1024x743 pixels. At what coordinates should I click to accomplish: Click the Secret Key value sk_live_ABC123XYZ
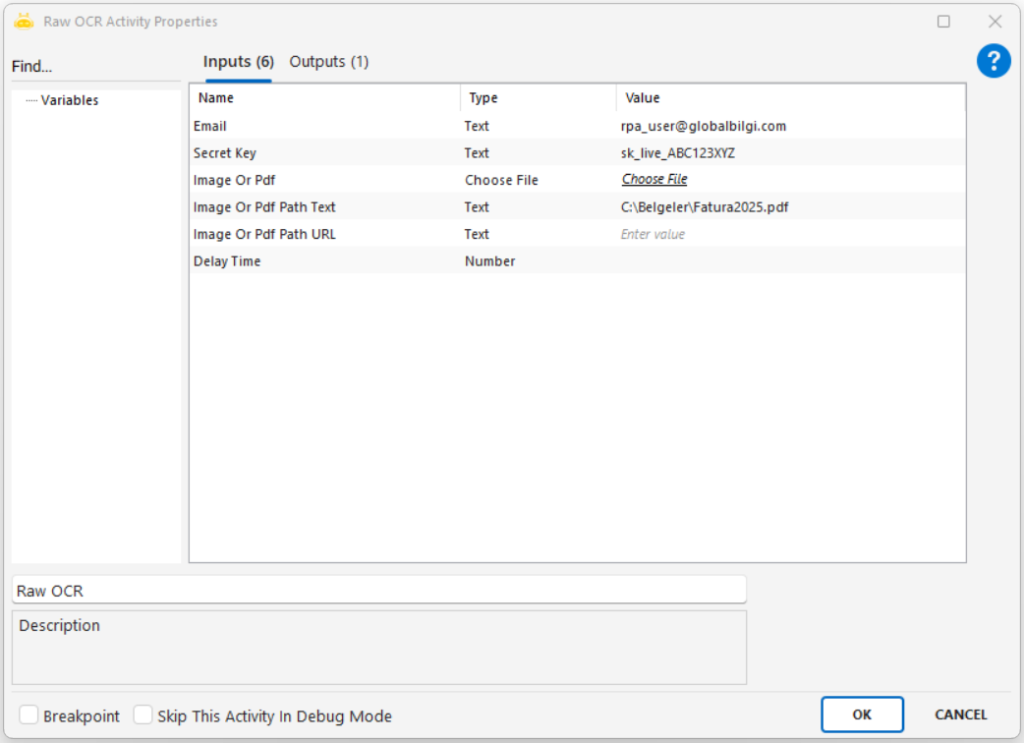coord(678,153)
